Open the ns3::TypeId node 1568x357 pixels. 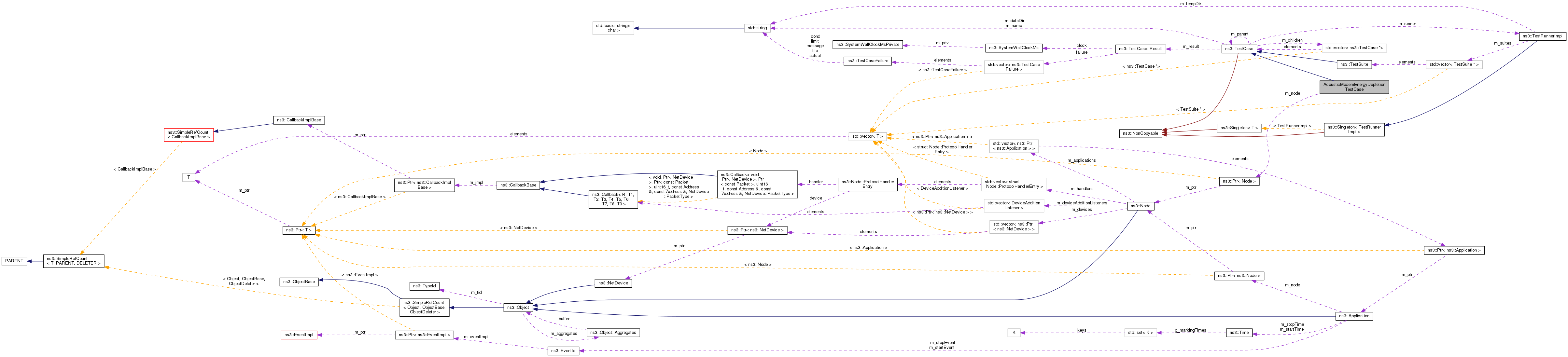click(424, 286)
